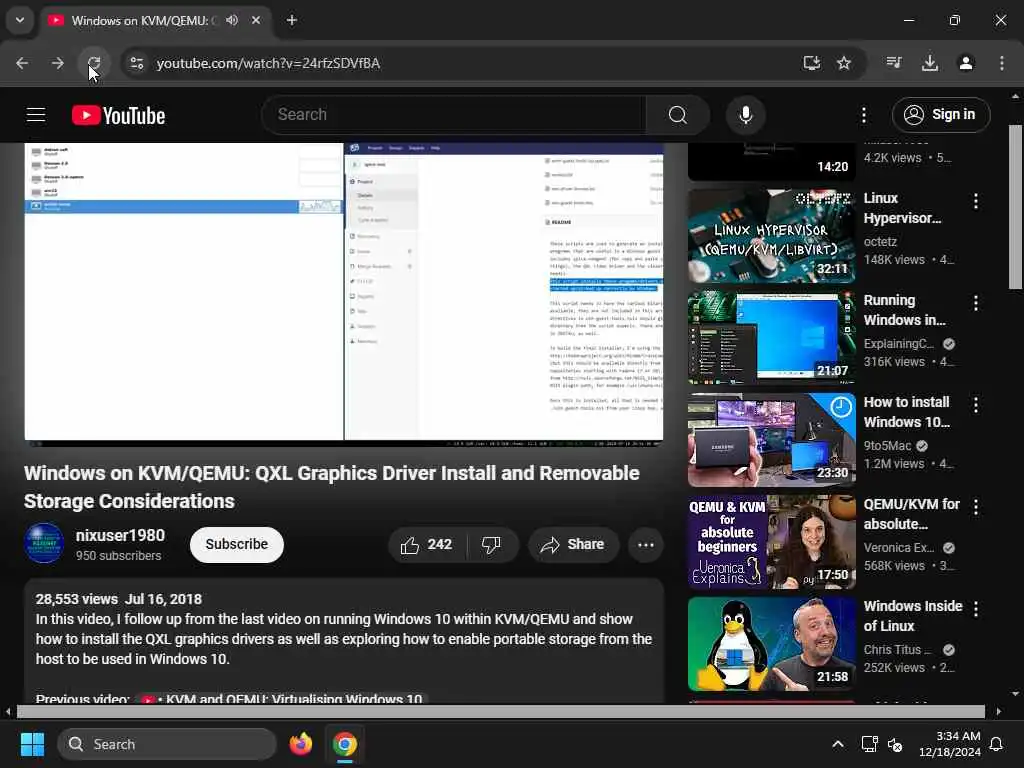Viewport: 1024px width, 768px height.
Task: Open the ExplainingC channel name
Action: [899, 344]
